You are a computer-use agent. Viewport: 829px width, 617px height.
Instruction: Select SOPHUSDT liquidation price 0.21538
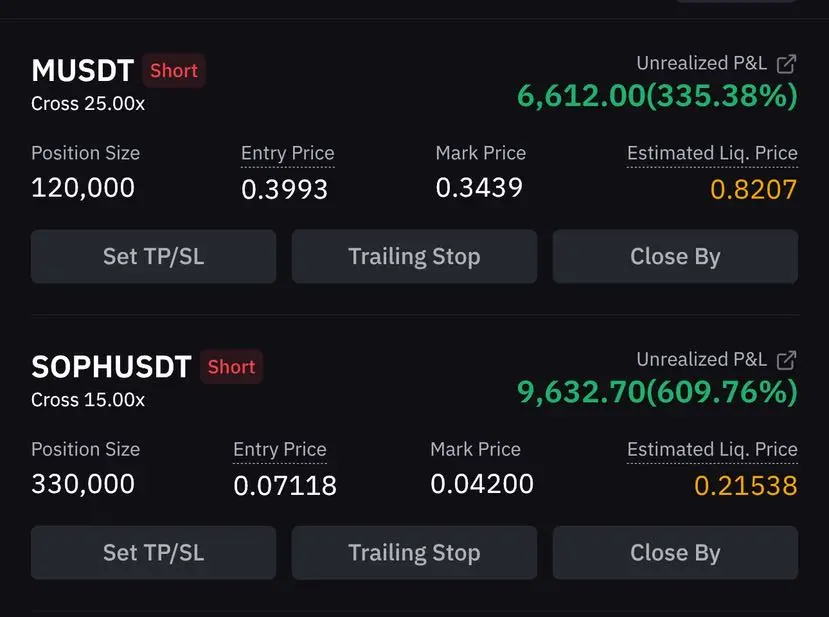(745, 485)
